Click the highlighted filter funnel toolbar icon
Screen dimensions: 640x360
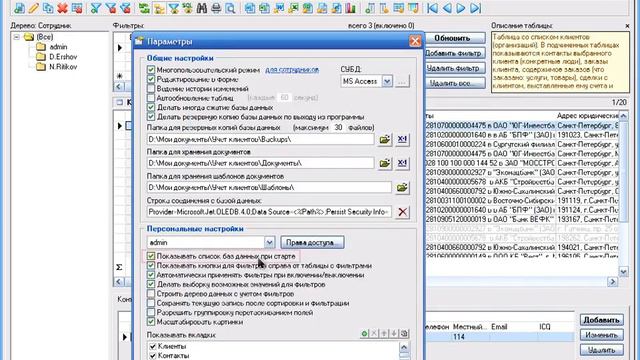[174, 8]
